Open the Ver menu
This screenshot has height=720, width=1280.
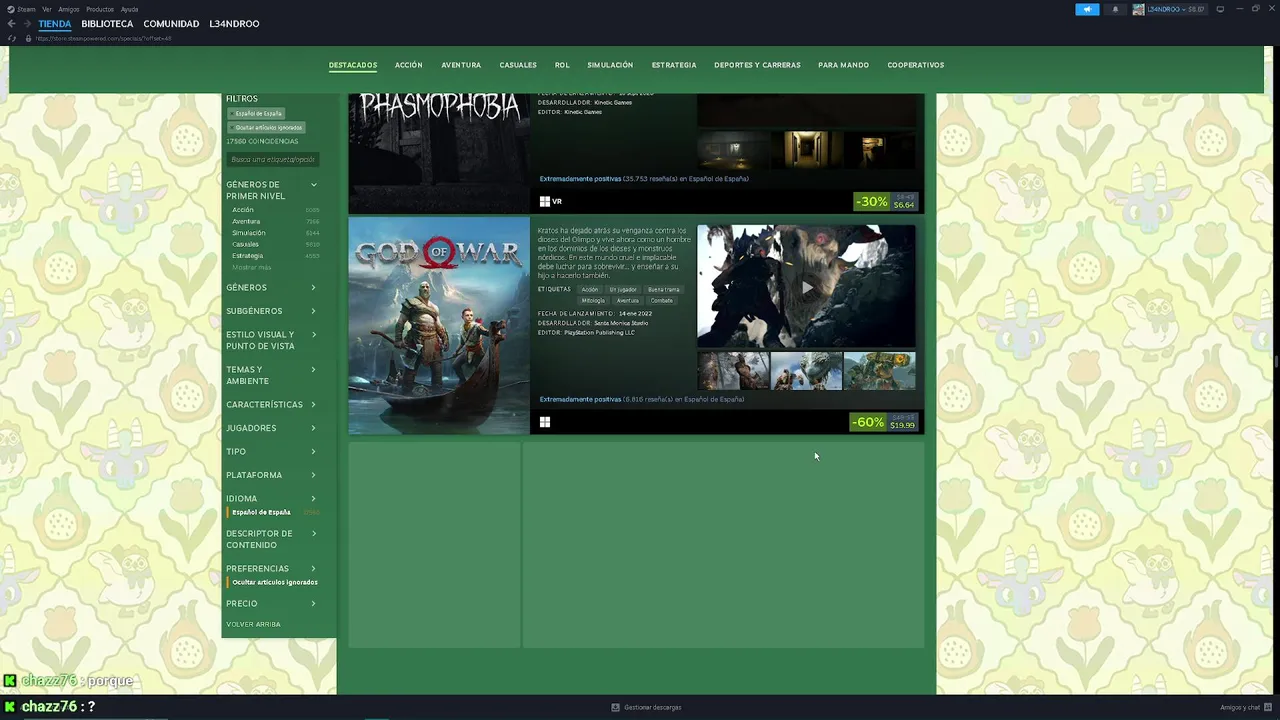point(47,9)
